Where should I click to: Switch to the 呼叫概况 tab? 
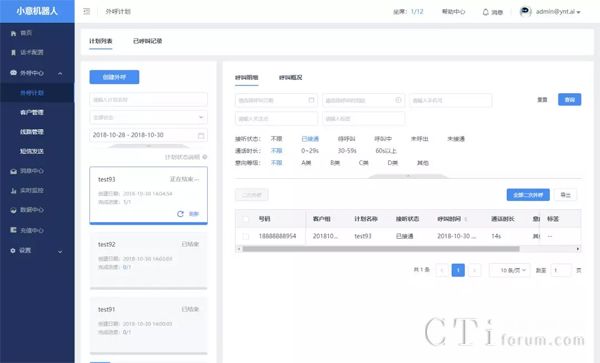[290, 78]
